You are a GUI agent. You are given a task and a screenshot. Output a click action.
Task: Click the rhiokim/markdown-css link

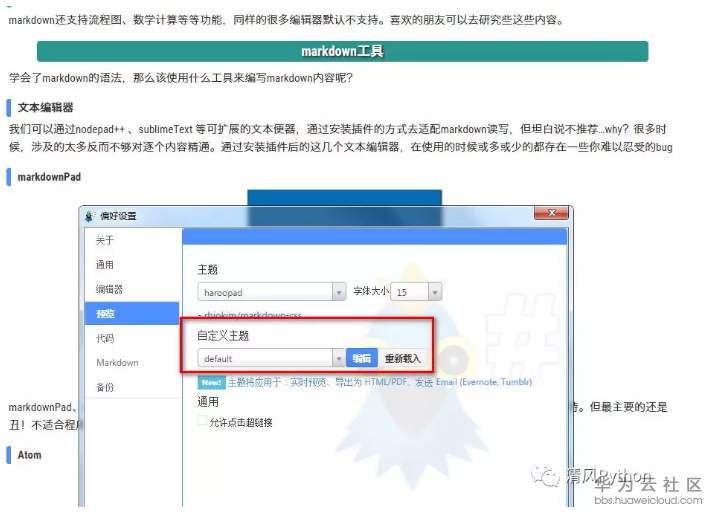[253, 315]
